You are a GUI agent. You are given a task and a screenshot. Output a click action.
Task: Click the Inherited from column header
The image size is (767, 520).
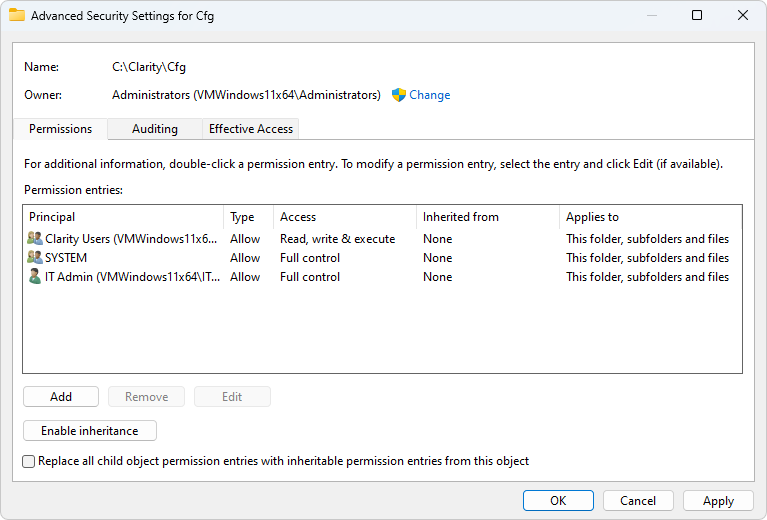487,217
